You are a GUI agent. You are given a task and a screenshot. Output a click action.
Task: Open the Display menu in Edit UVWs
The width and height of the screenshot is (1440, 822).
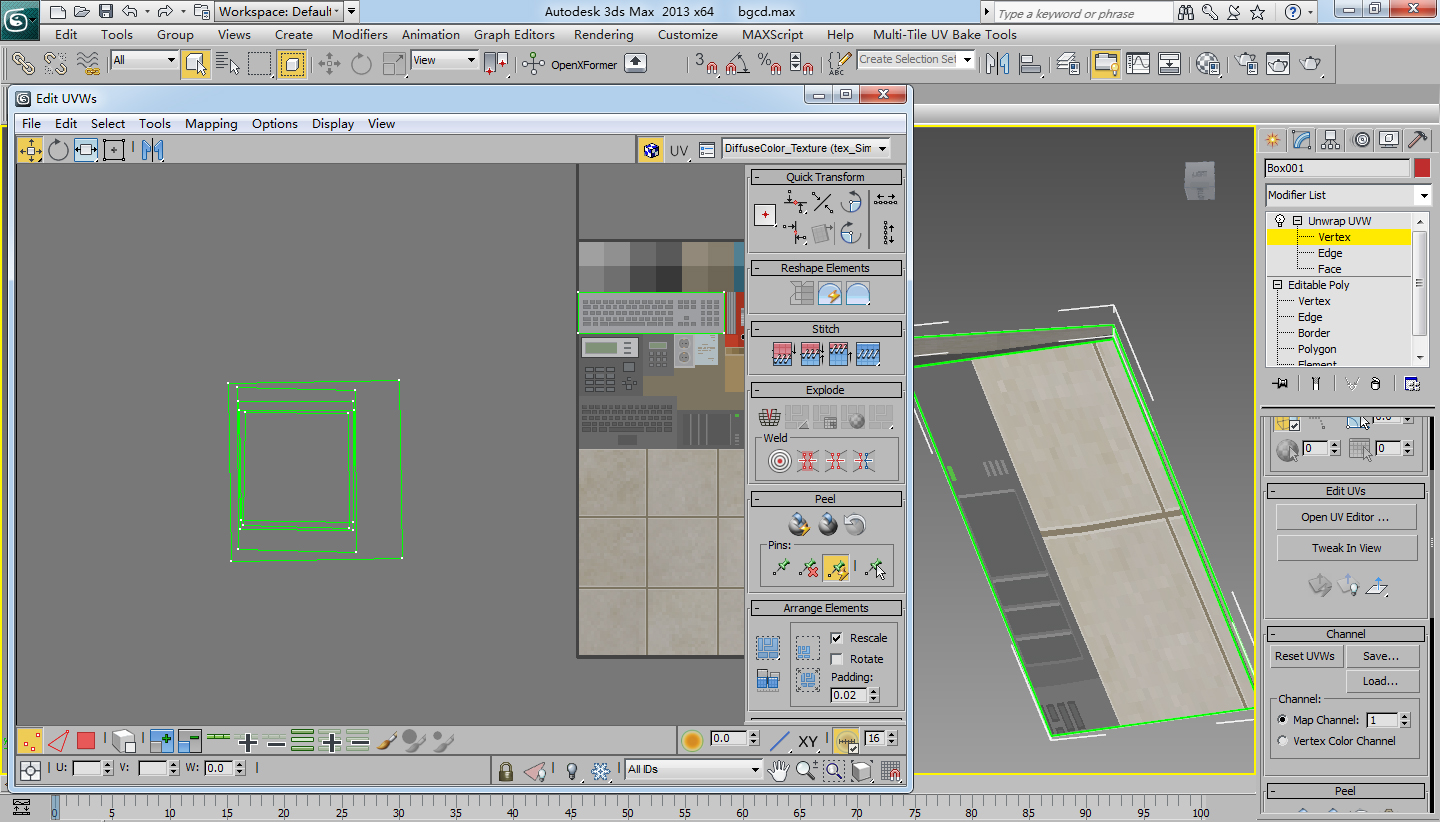click(333, 124)
